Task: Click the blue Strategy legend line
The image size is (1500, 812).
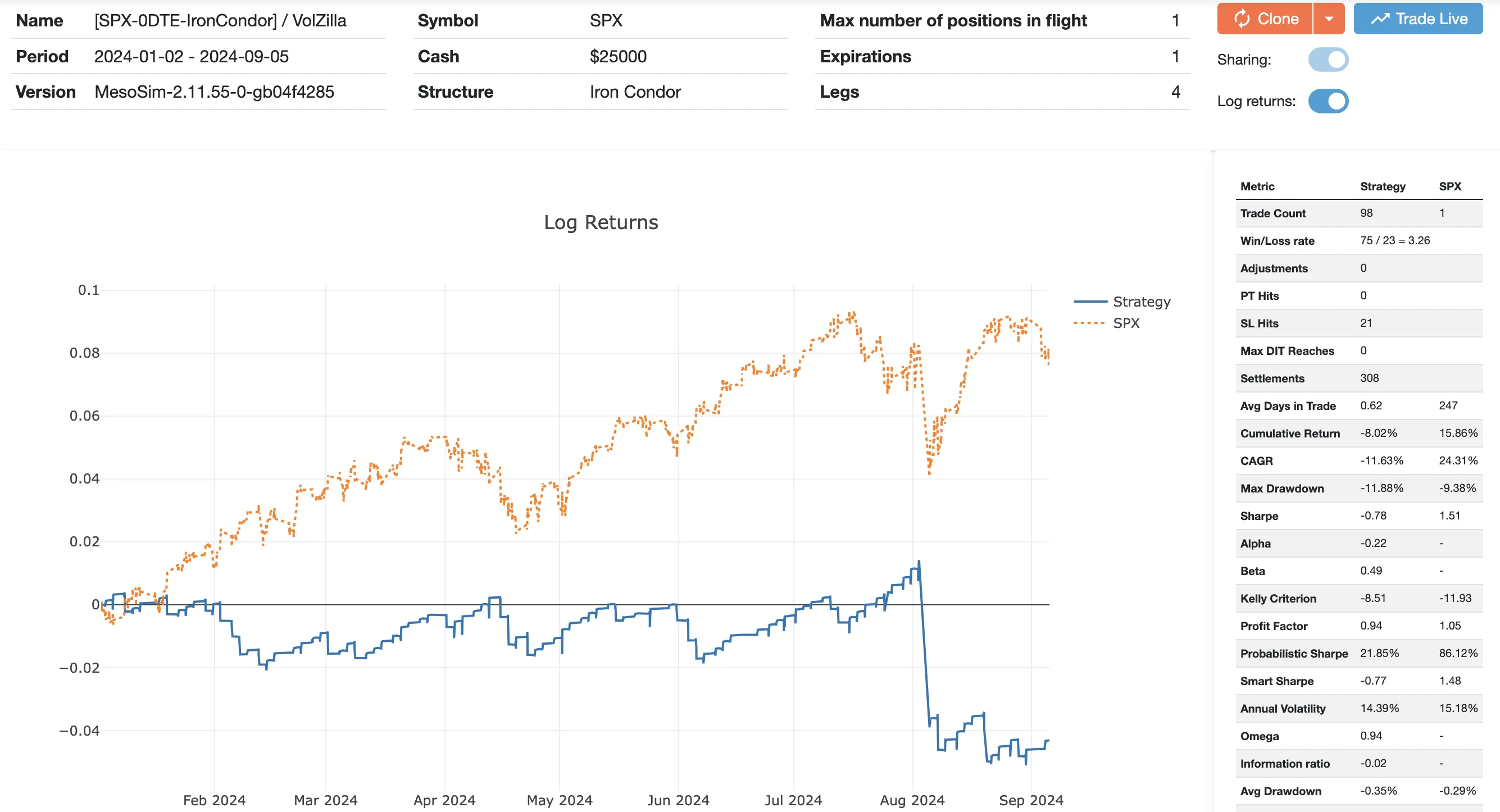Action: tap(1089, 302)
